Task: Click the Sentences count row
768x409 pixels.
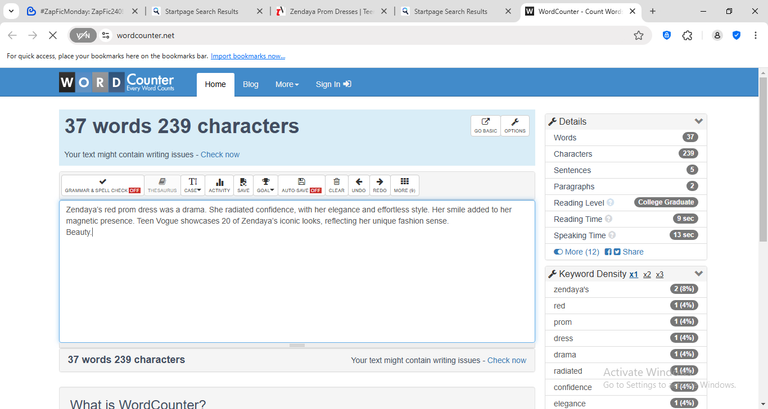Action: tap(625, 170)
